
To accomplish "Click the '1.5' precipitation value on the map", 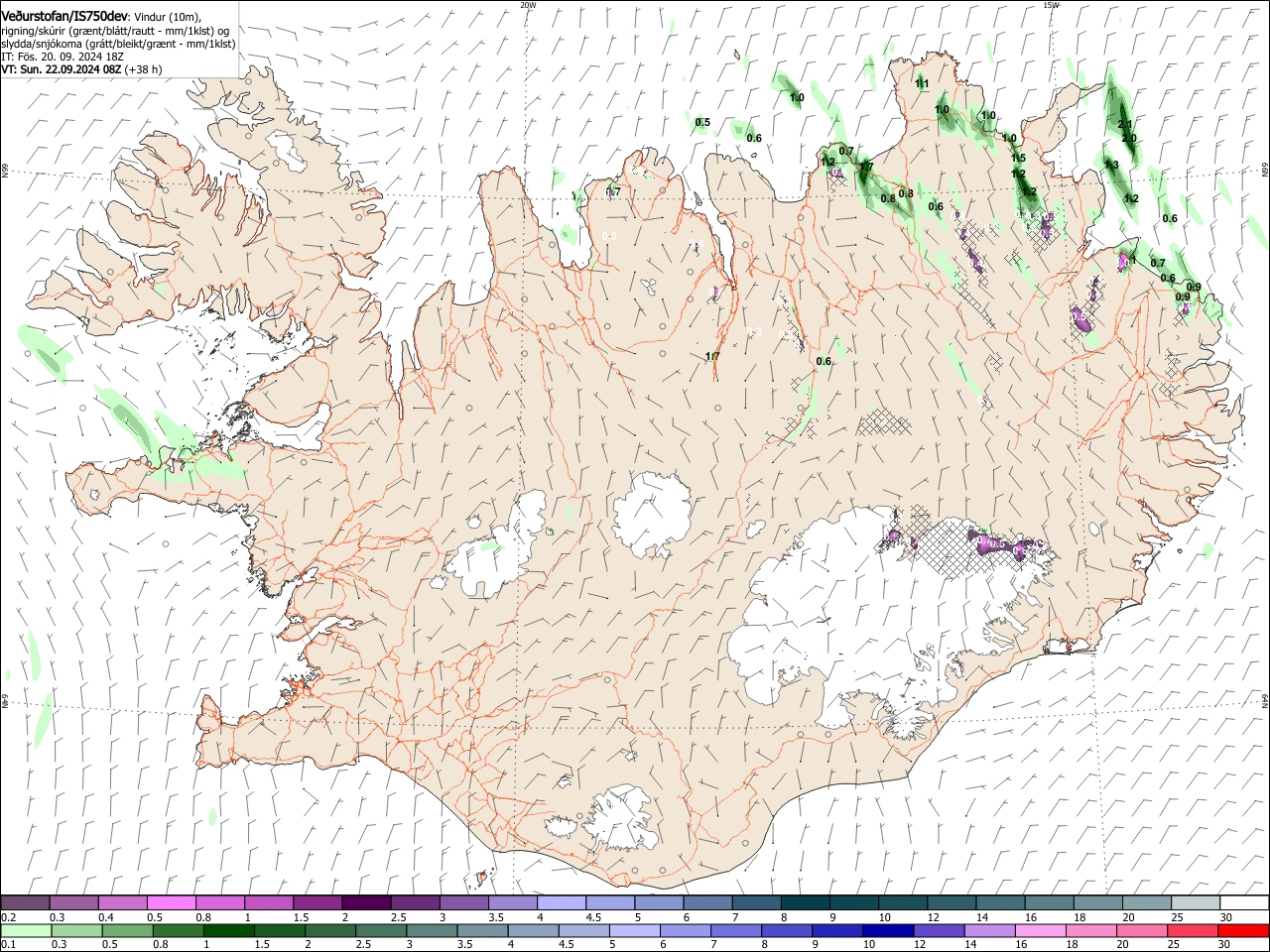I will (x=1018, y=158).
